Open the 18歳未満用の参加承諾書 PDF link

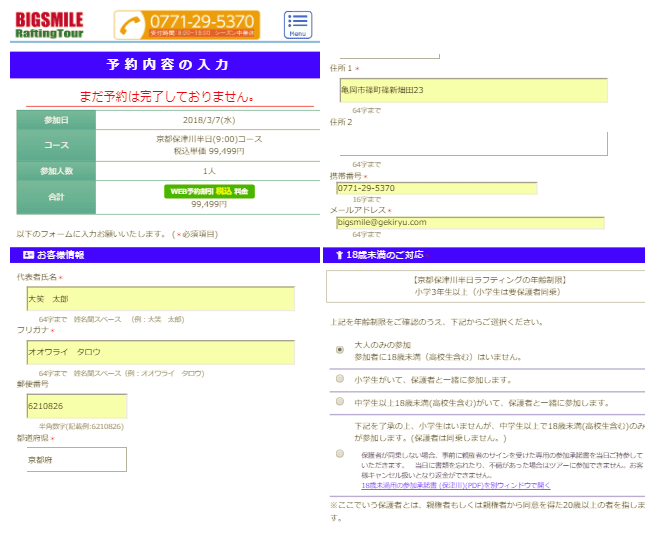point(455,485)
